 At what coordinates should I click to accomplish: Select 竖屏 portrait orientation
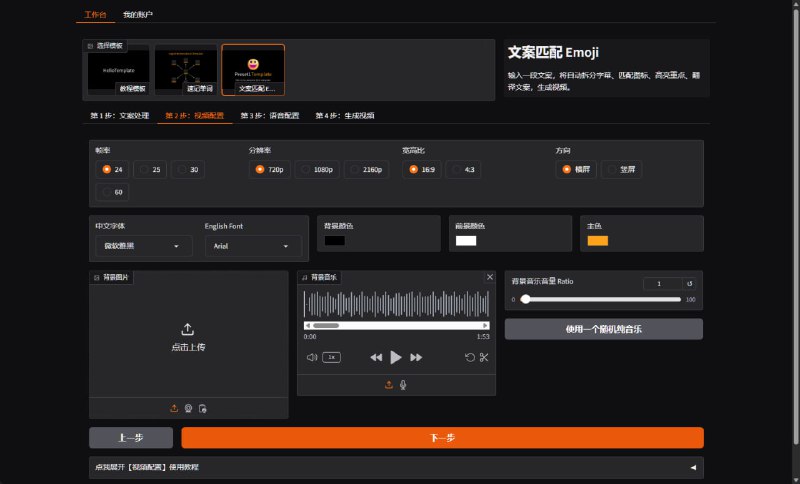coord(621,169)
